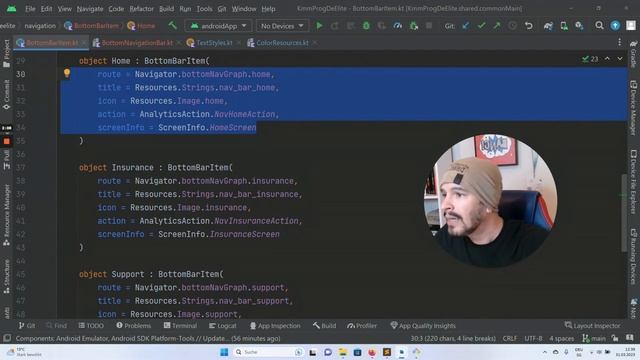The height and width of the screenshot is (360, 640).
Task: Toggle the Structure tool window sidebar tab
Action: (x=6, y=276)
